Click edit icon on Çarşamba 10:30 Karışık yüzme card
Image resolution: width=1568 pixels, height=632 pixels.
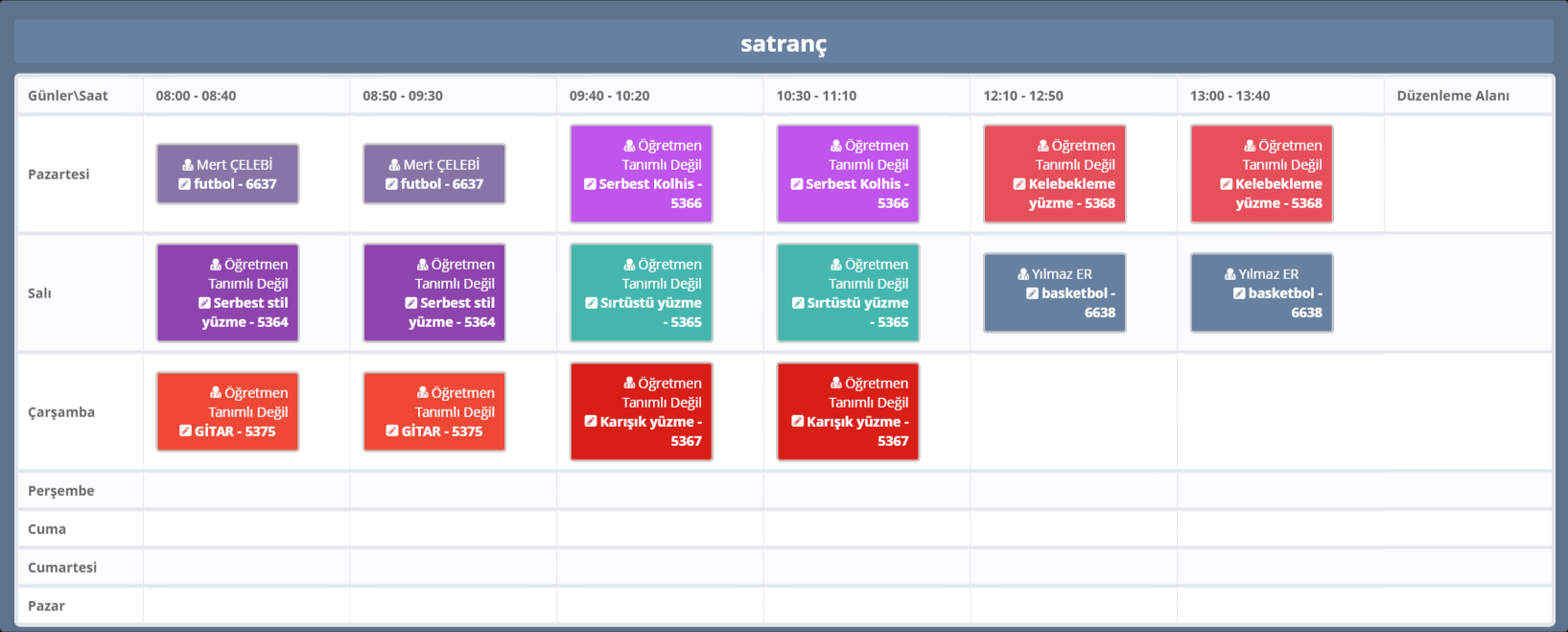point(797,421)
